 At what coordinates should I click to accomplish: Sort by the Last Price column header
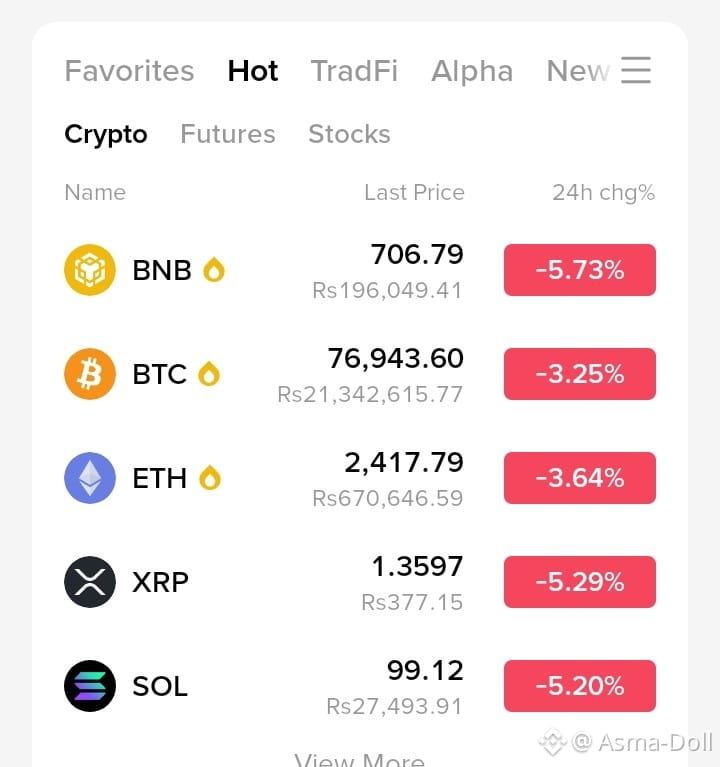point(415,193)
